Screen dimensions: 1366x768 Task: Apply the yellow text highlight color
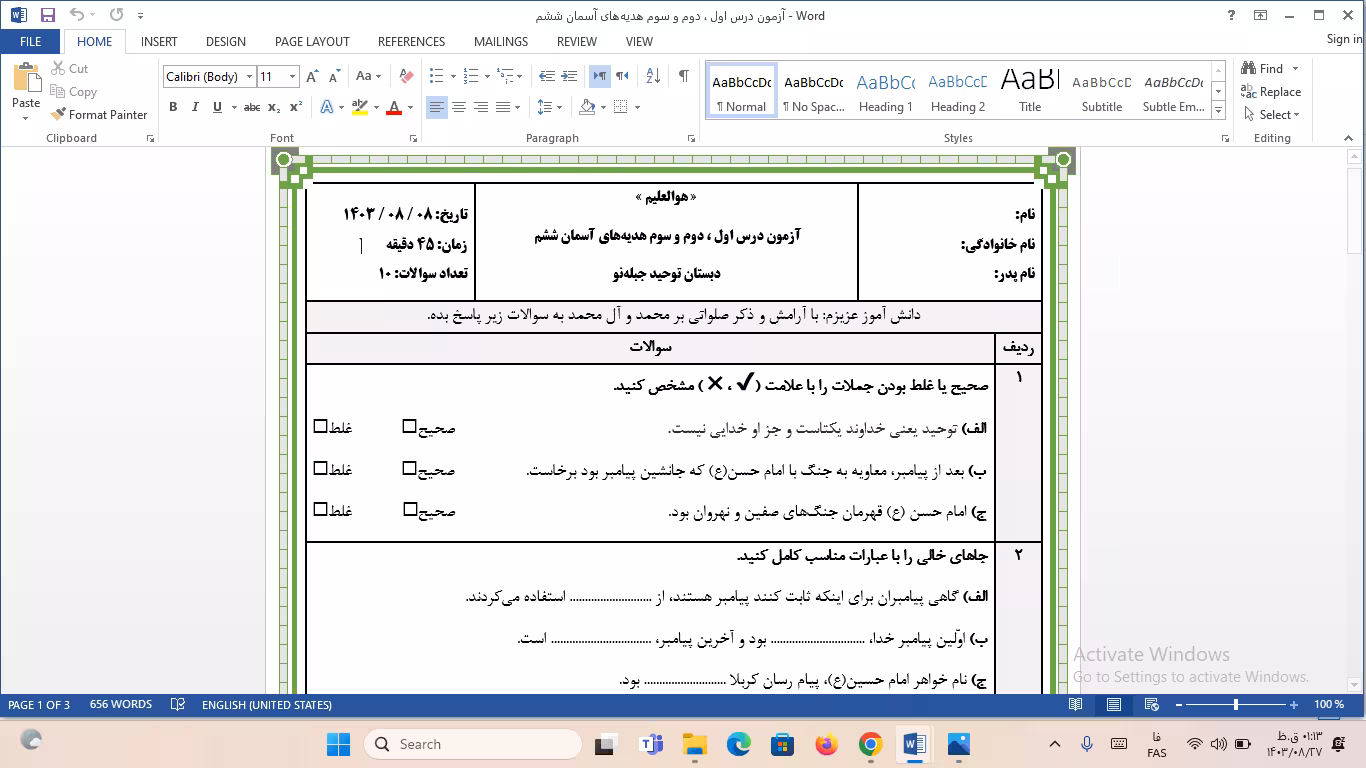360,107
